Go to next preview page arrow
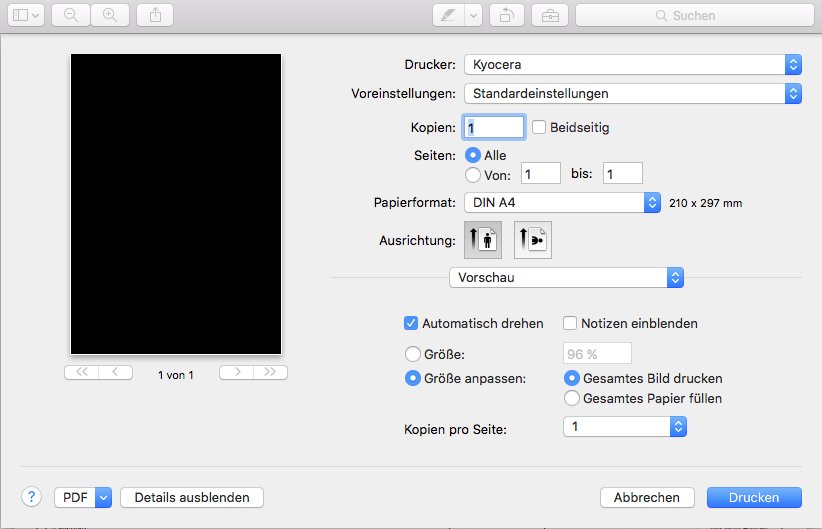This screenshot has width=822, height=529. pyautogui.click(x=236, y=372)
